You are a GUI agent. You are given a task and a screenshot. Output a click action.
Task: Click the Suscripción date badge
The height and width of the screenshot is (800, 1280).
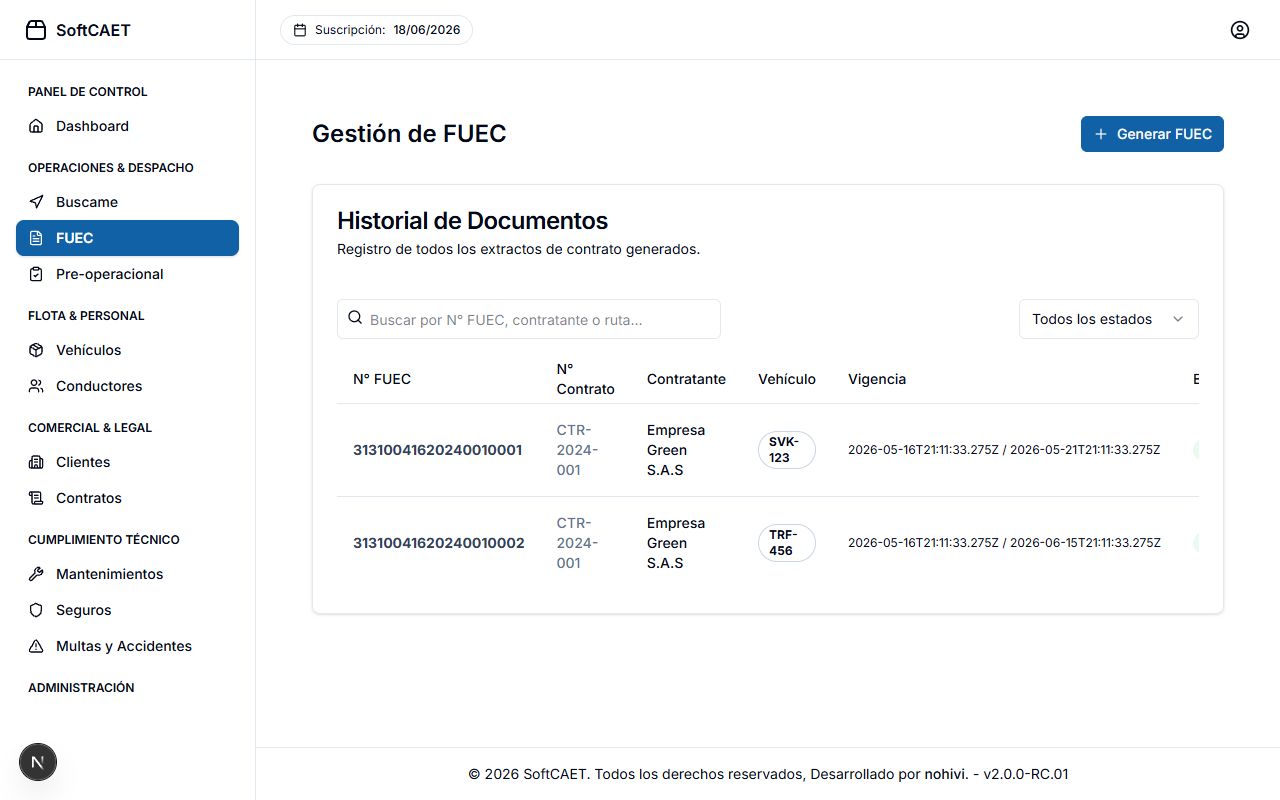[376, 30]
